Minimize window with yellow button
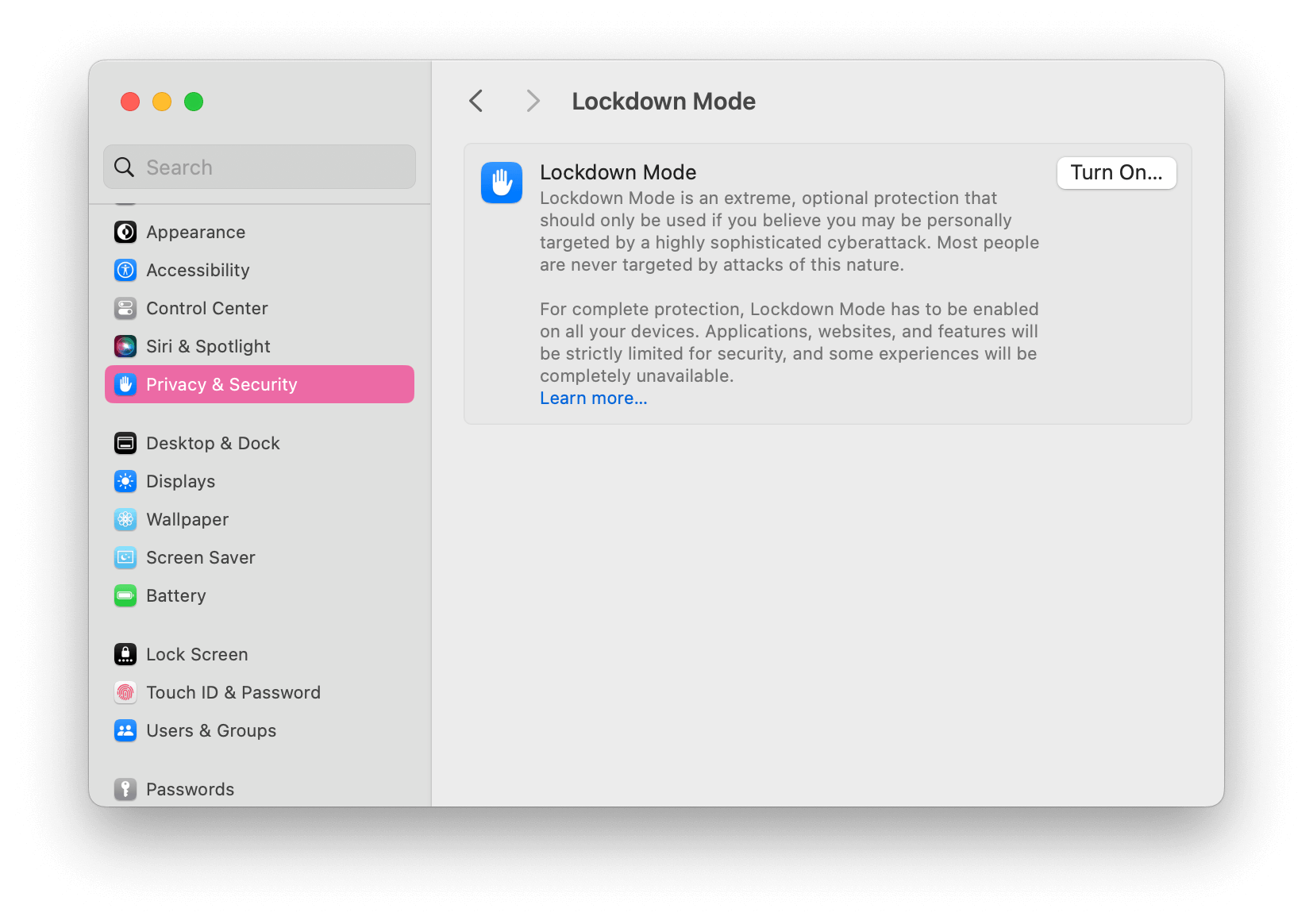This screenshot has width=1313, height=924. pyautogui.click(x=162, y=102)
